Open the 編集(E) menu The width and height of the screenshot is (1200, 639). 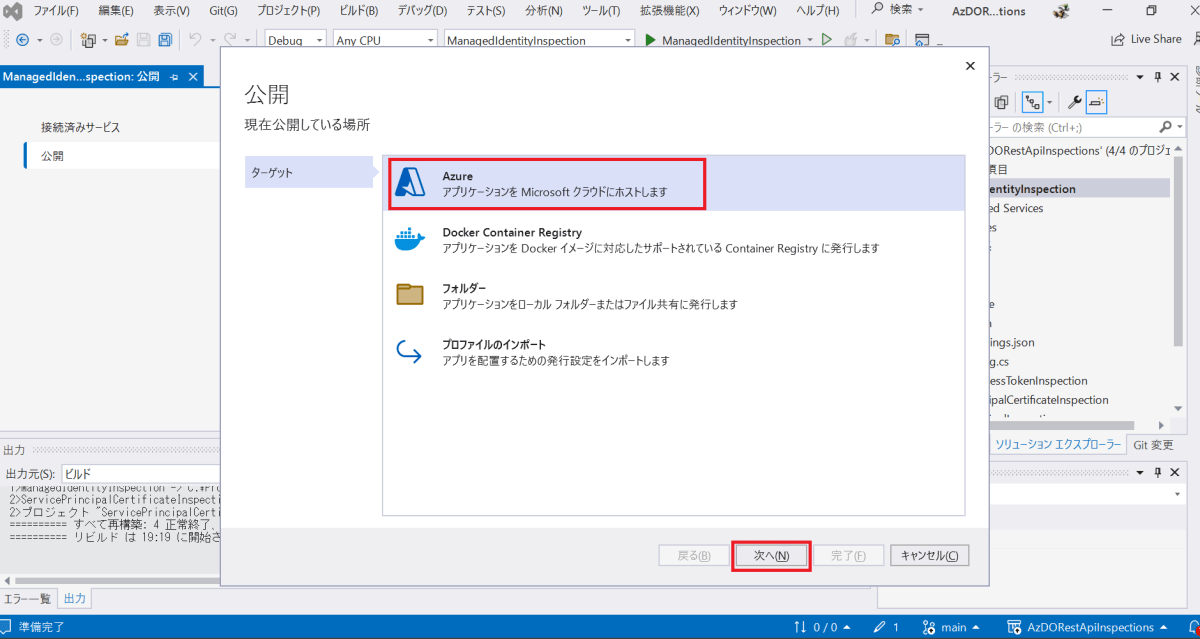116,11
